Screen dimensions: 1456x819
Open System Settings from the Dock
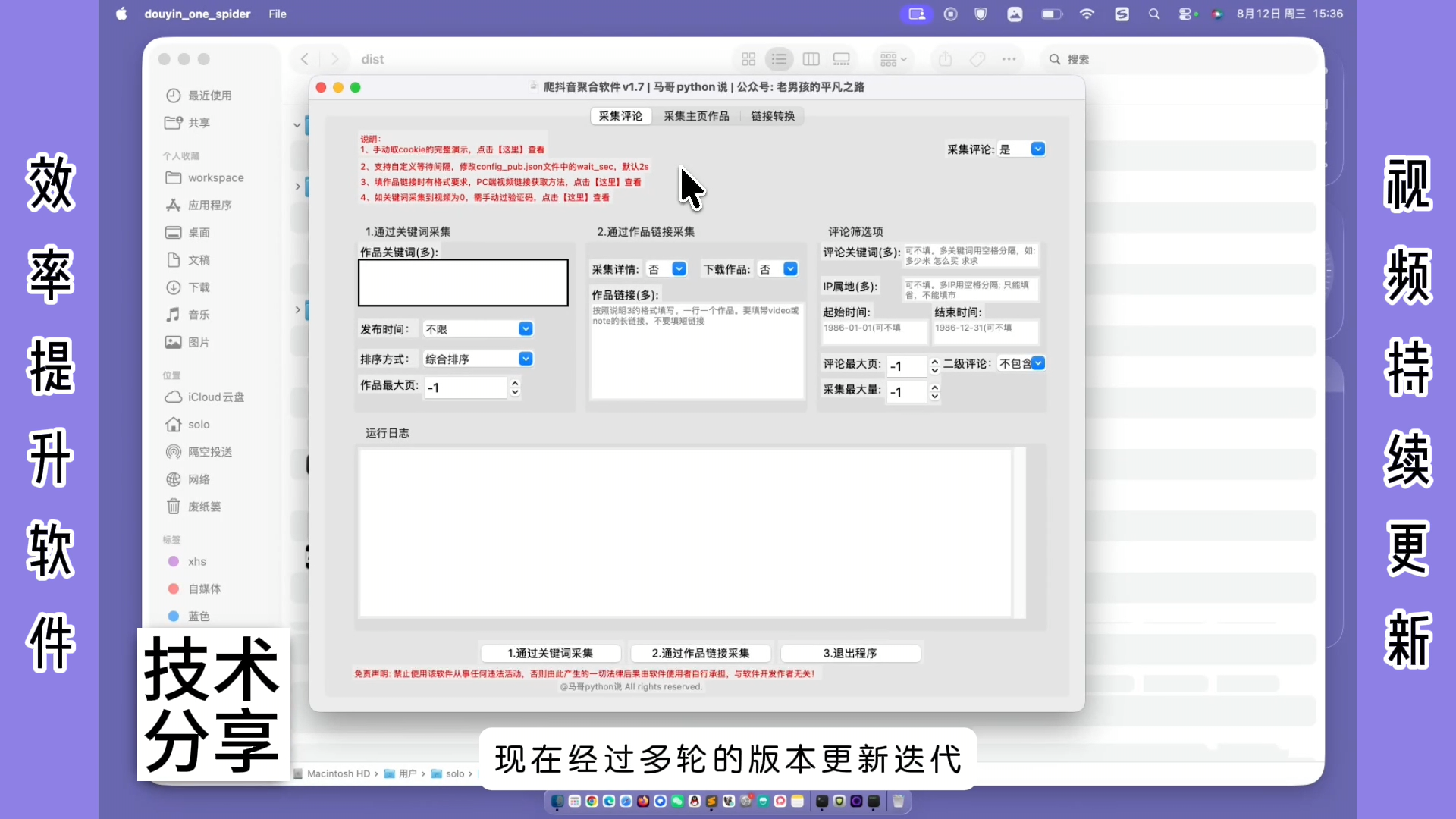746,802
